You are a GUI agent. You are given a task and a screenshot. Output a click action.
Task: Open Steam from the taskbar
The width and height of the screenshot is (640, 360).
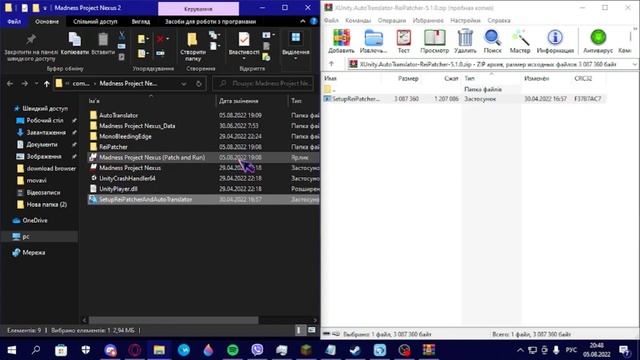click(x=355, y=350)
